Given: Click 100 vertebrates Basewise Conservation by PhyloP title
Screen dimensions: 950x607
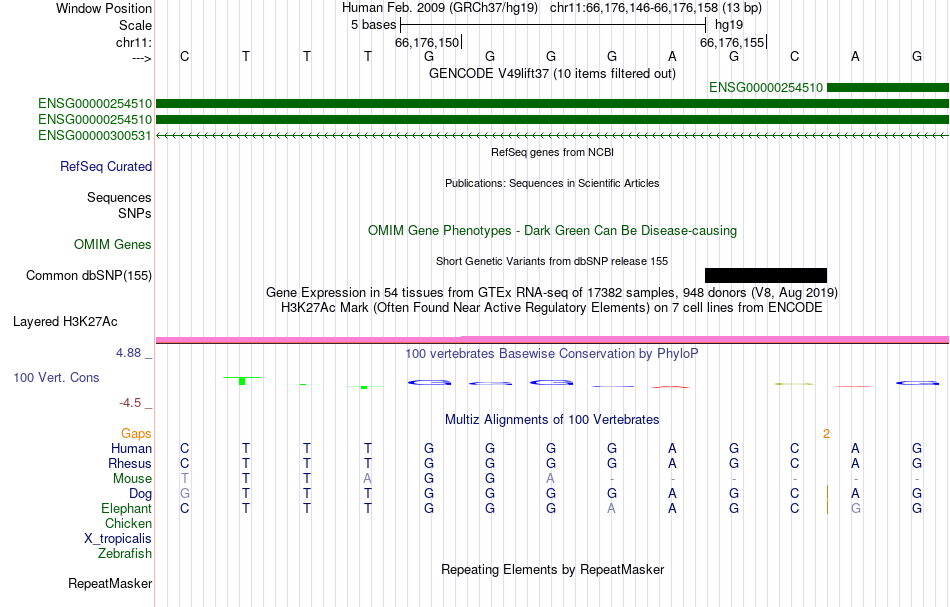Looking at the screenshot, I should point(552,353).
